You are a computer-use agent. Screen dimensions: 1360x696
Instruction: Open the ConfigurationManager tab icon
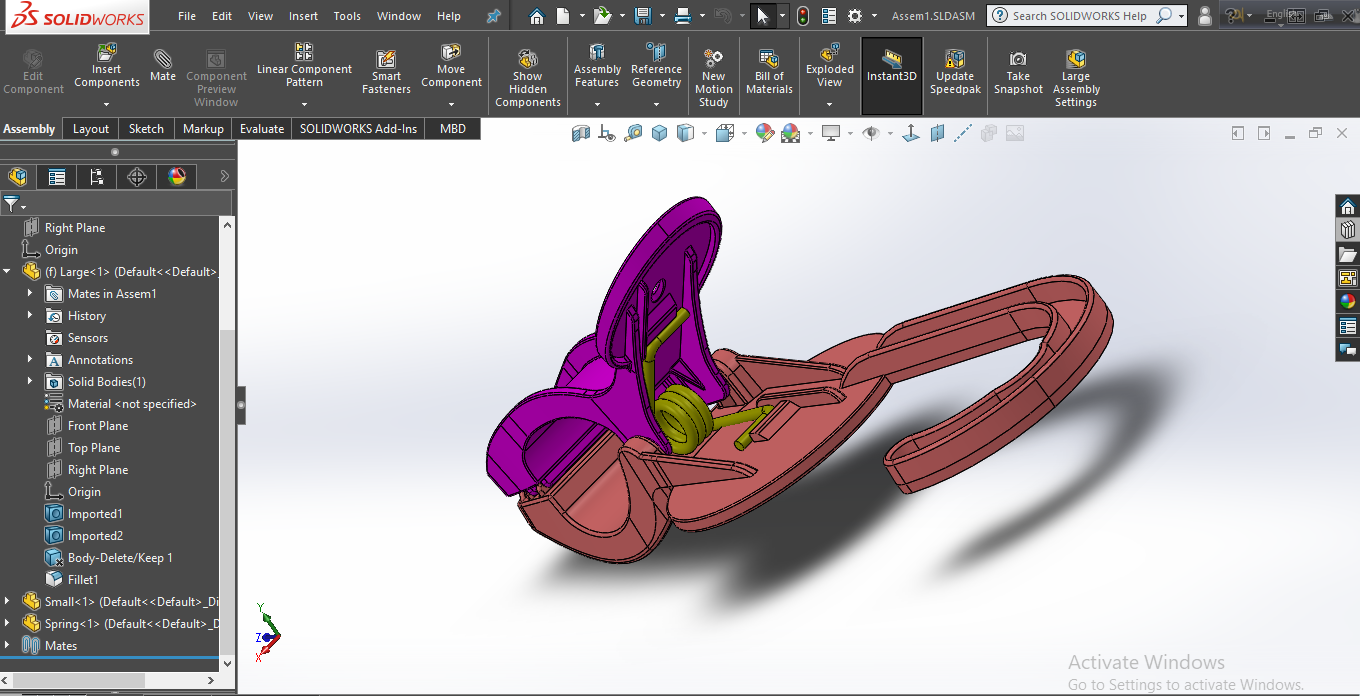[97, 177]
